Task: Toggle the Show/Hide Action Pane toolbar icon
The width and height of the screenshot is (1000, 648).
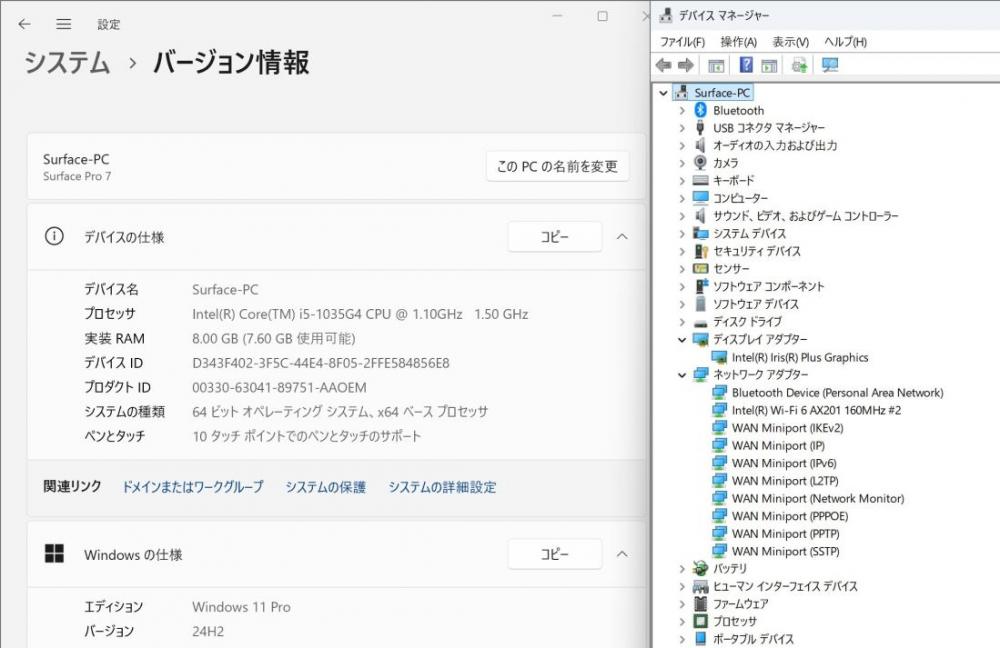Action: (769, 65)
